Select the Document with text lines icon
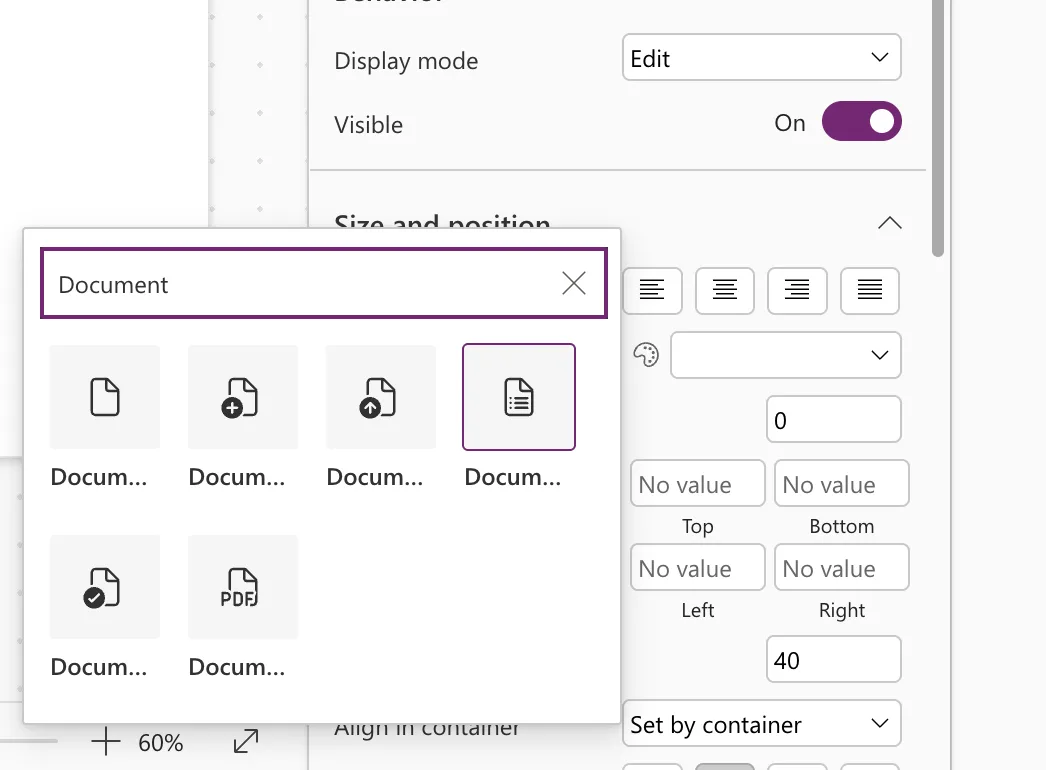The image size is (1046, 770). [519, 397]
